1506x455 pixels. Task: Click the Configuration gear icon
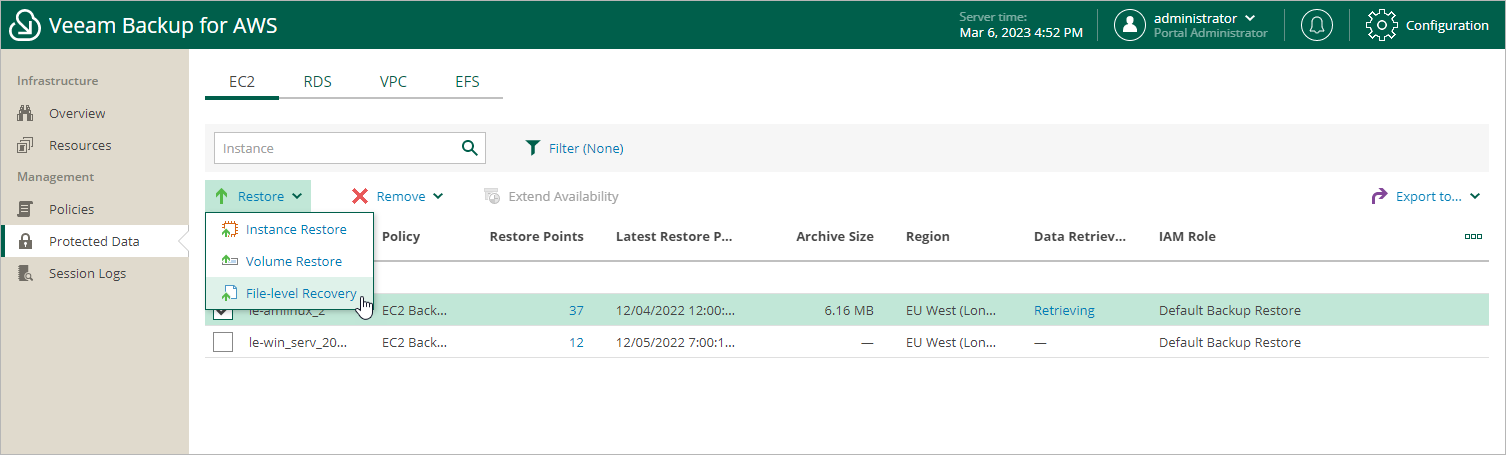pos(1381,25)
